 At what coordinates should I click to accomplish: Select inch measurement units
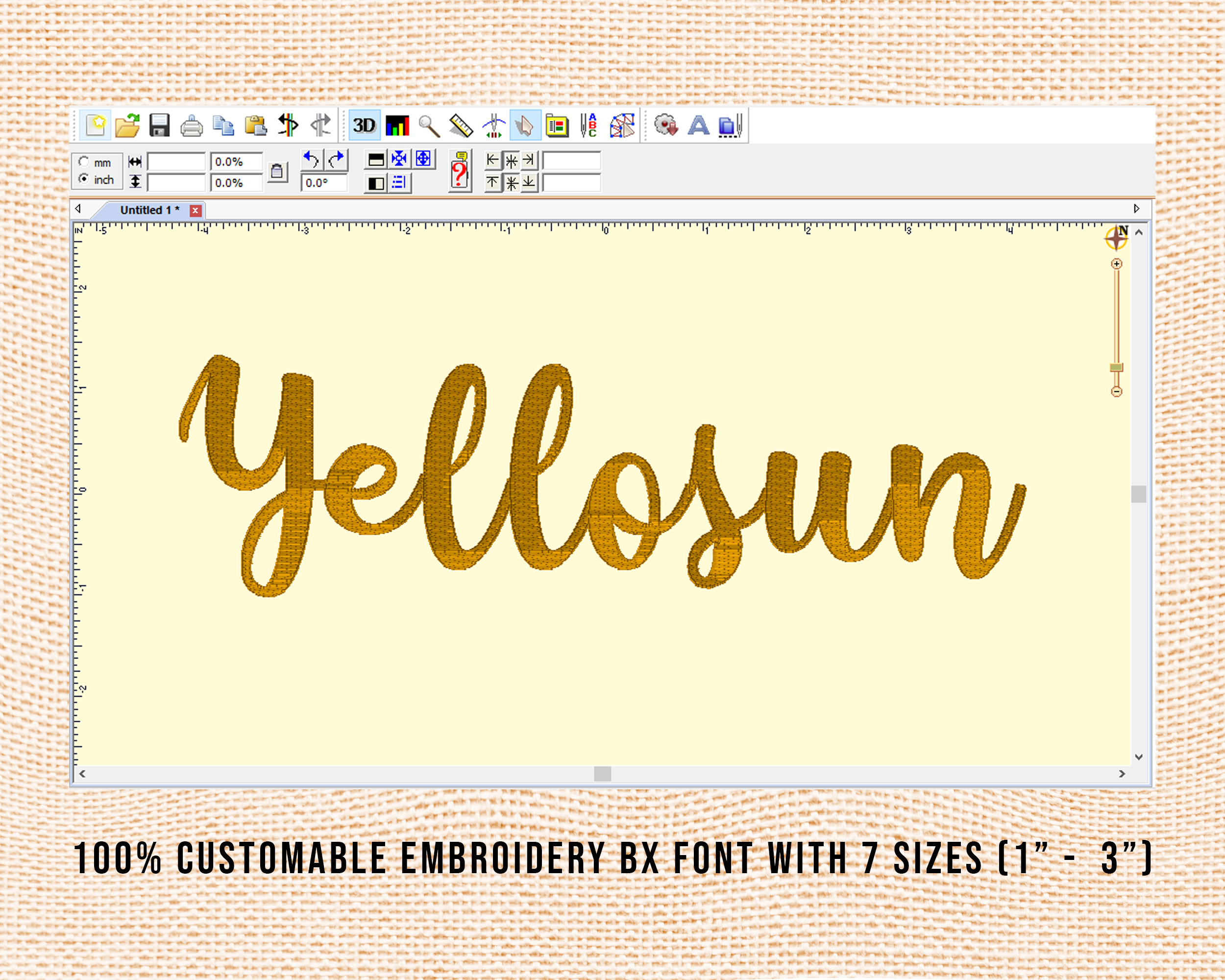[x=84, y=180]
